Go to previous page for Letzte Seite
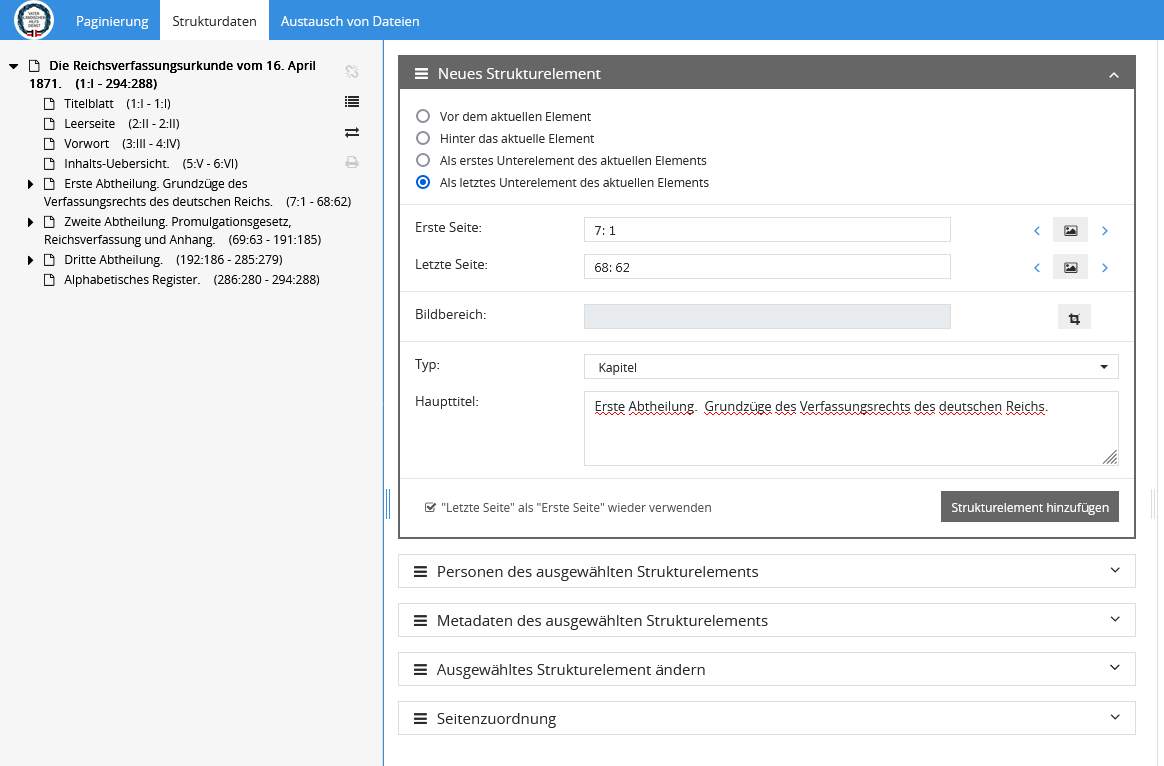 coord(1037,268)
